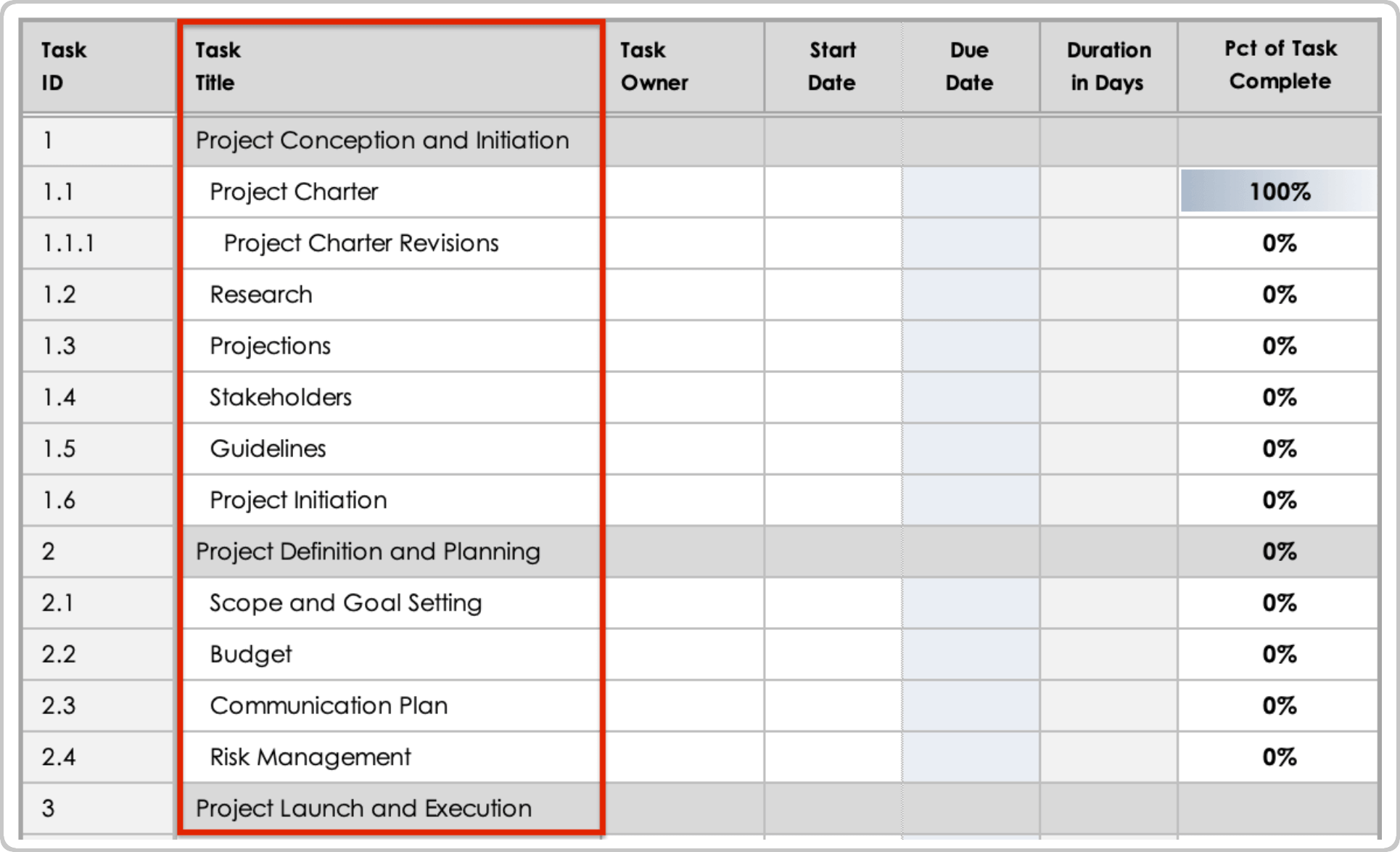Select the Project Definition and Planning row
Screen dimensions: 1400x852
point(367,551)
